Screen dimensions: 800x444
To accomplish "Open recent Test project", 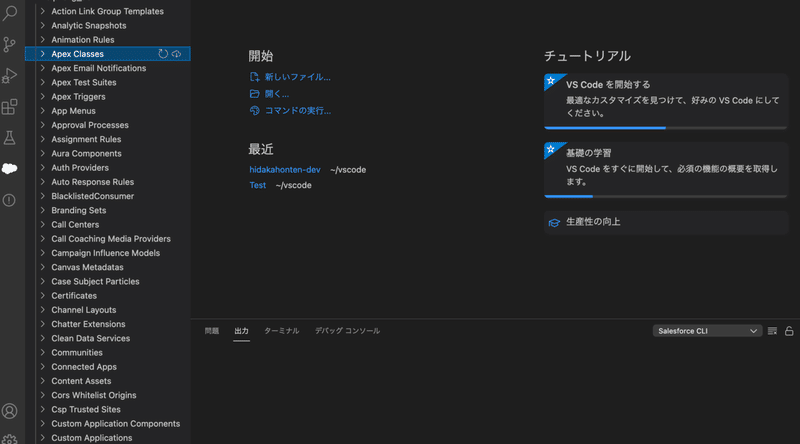I will click(x=258, y=185).
